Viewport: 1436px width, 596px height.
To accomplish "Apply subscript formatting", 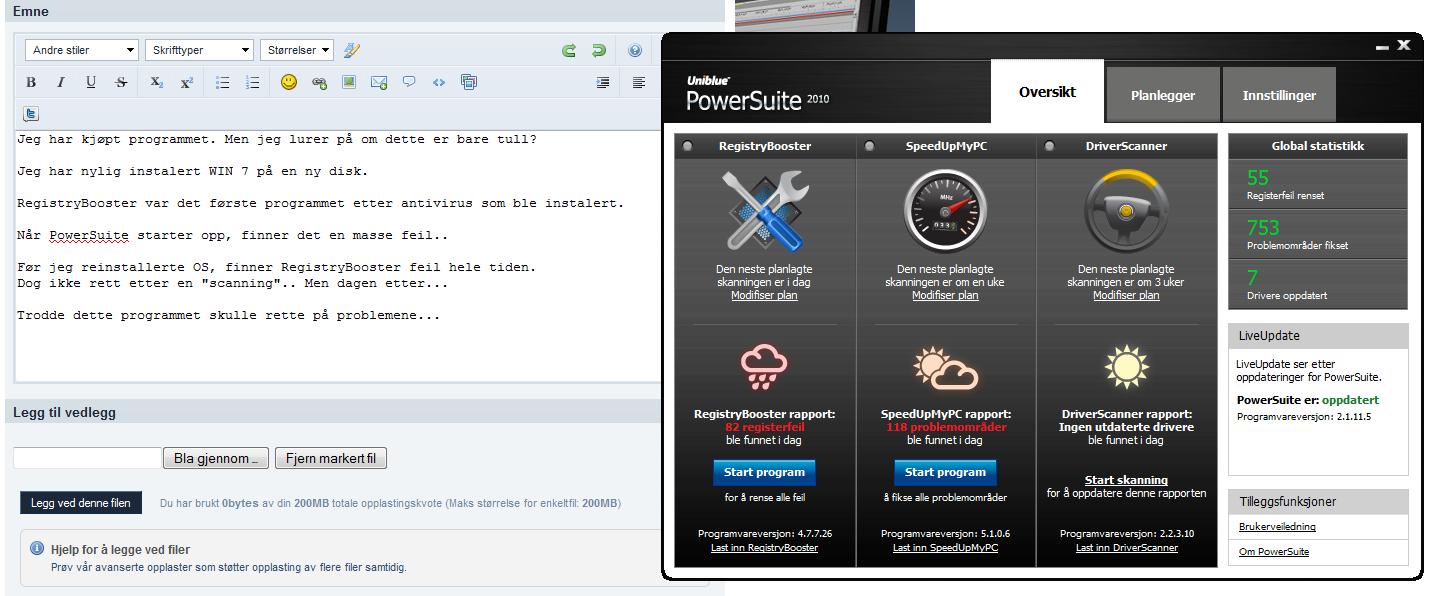I will [x=157, y=83].
